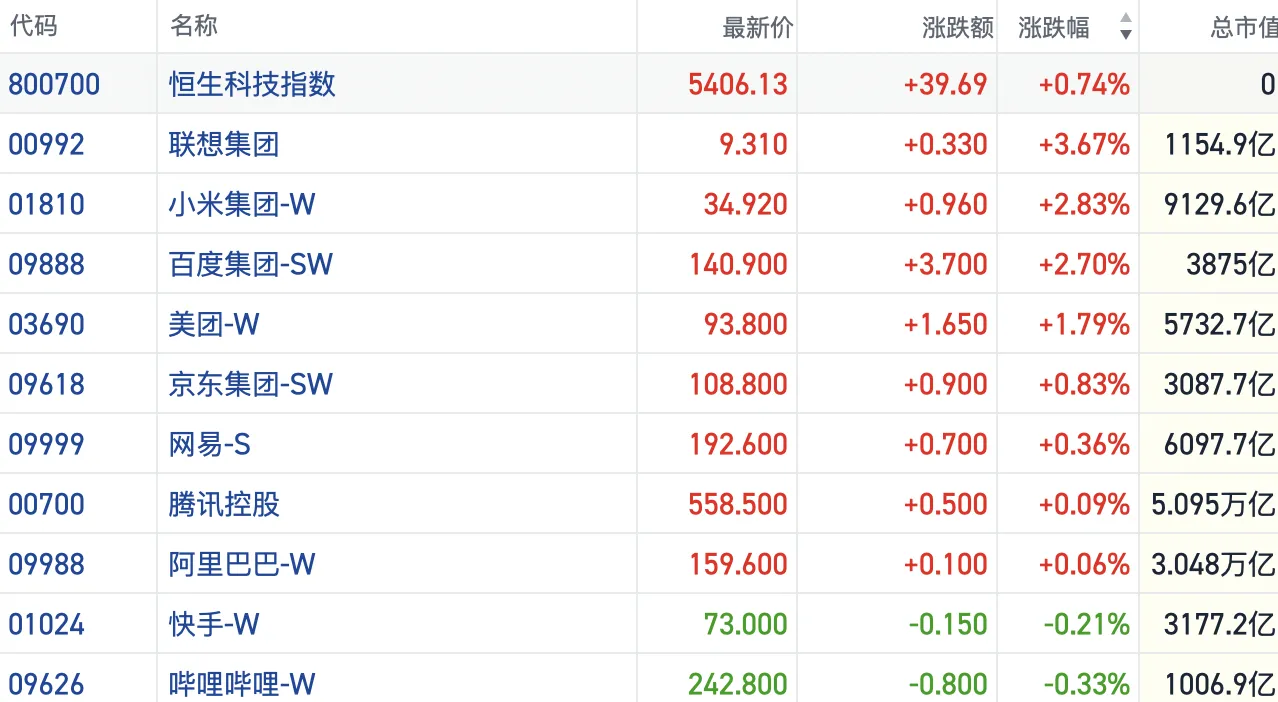The image size is (1278, 702).
Task: Select the 快手-W stock name
Action: (x=214, y=624)
